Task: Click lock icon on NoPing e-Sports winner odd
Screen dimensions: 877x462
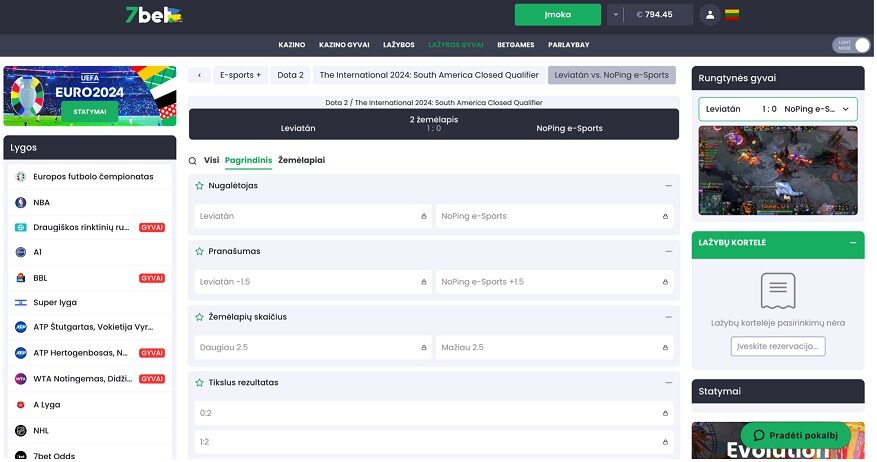Action: (x=665, y=216)
